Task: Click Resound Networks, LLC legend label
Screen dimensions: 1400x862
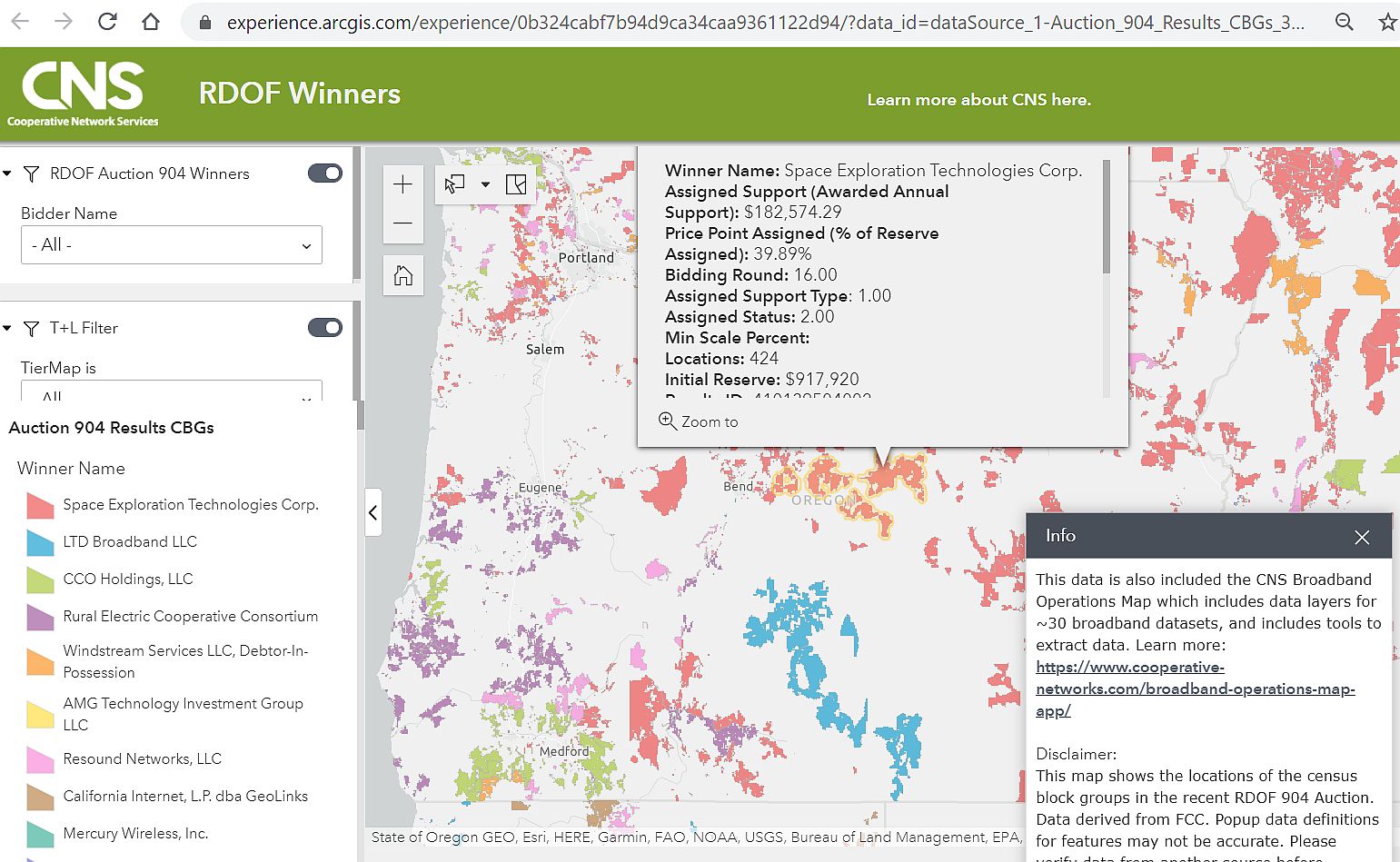Action: point(143,758)
